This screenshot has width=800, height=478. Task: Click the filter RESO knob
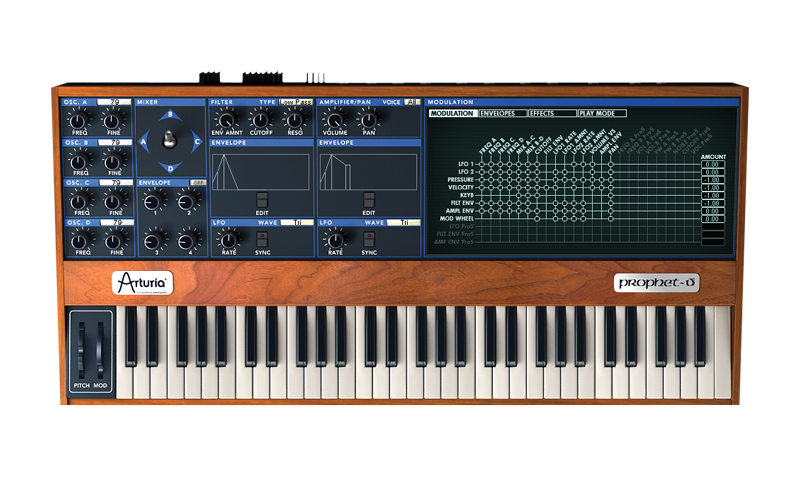tap(294, 121)
